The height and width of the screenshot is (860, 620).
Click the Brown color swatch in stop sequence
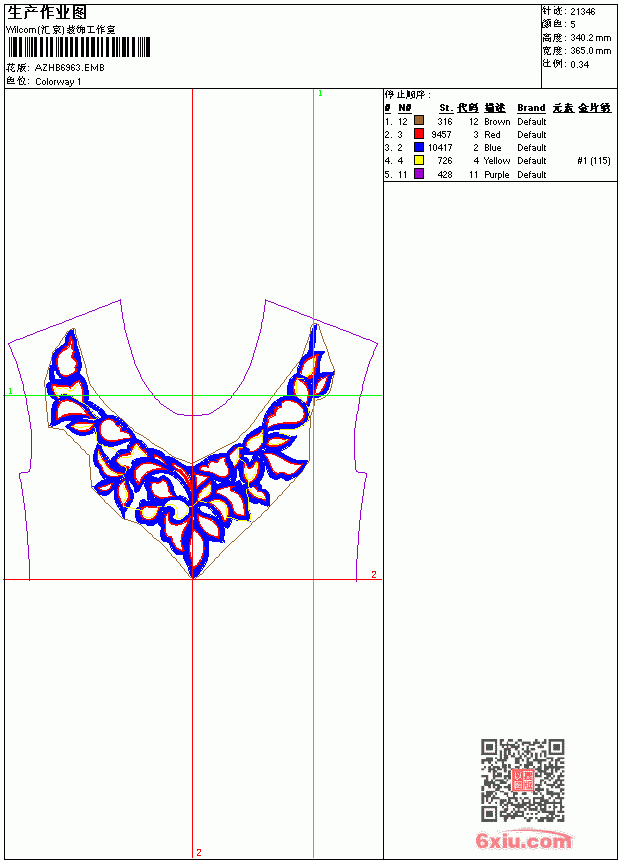419,121
